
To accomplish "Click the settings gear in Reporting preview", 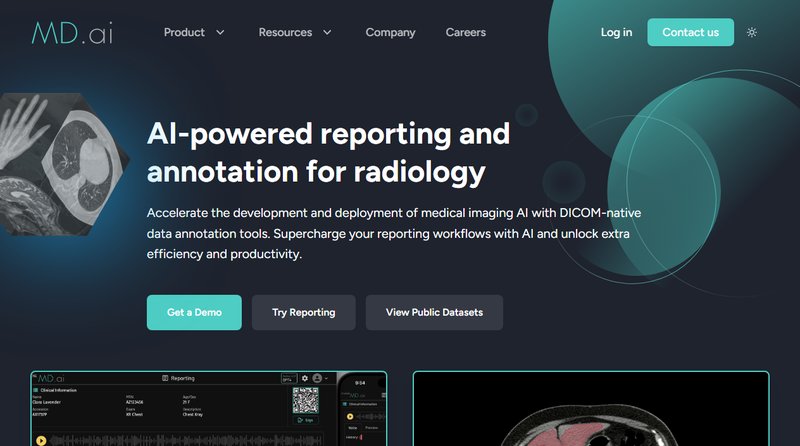I will (305, 379).
